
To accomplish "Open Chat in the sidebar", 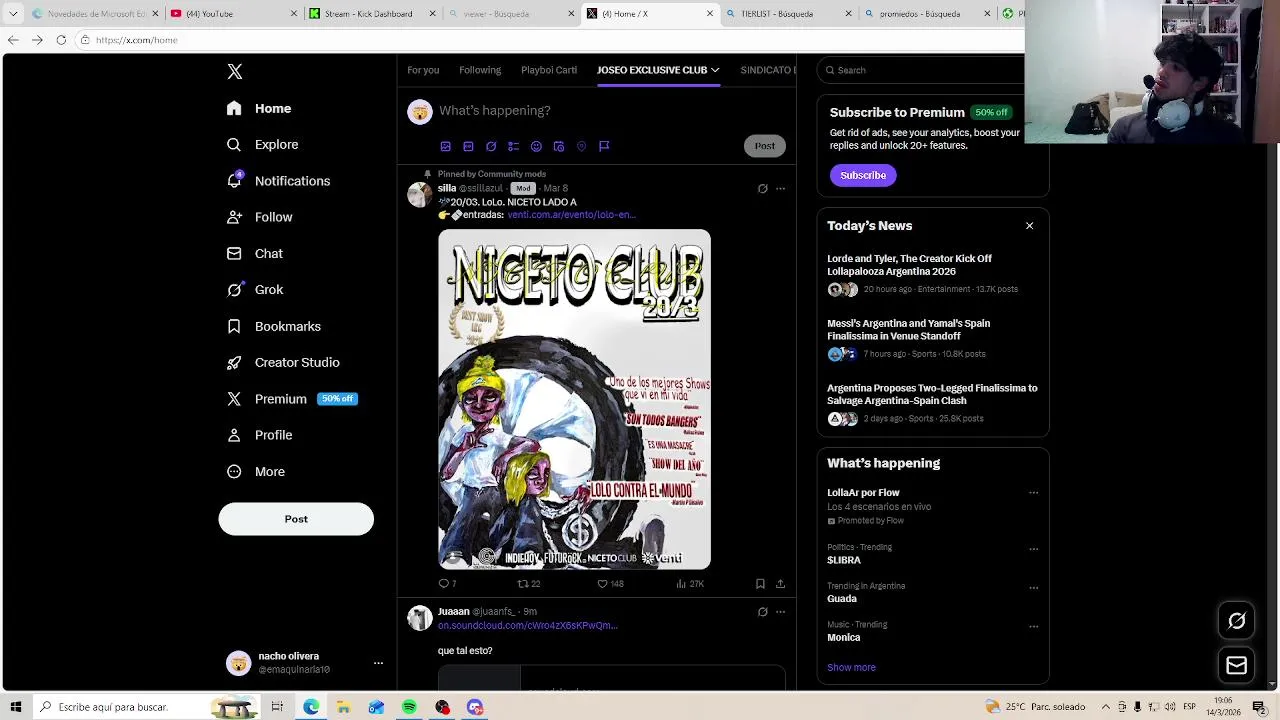I will (254, 254).
